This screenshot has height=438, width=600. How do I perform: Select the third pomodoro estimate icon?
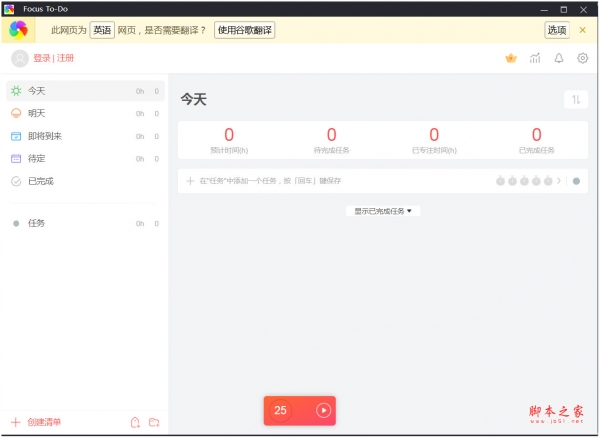click(x=524, y=181)
